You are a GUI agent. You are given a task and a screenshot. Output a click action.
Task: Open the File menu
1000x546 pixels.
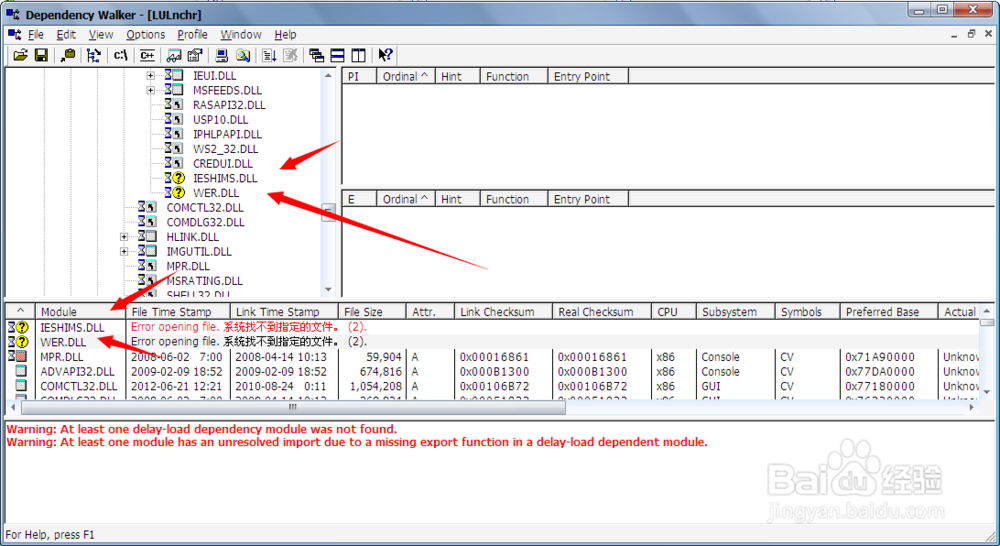tap(36, 34)
